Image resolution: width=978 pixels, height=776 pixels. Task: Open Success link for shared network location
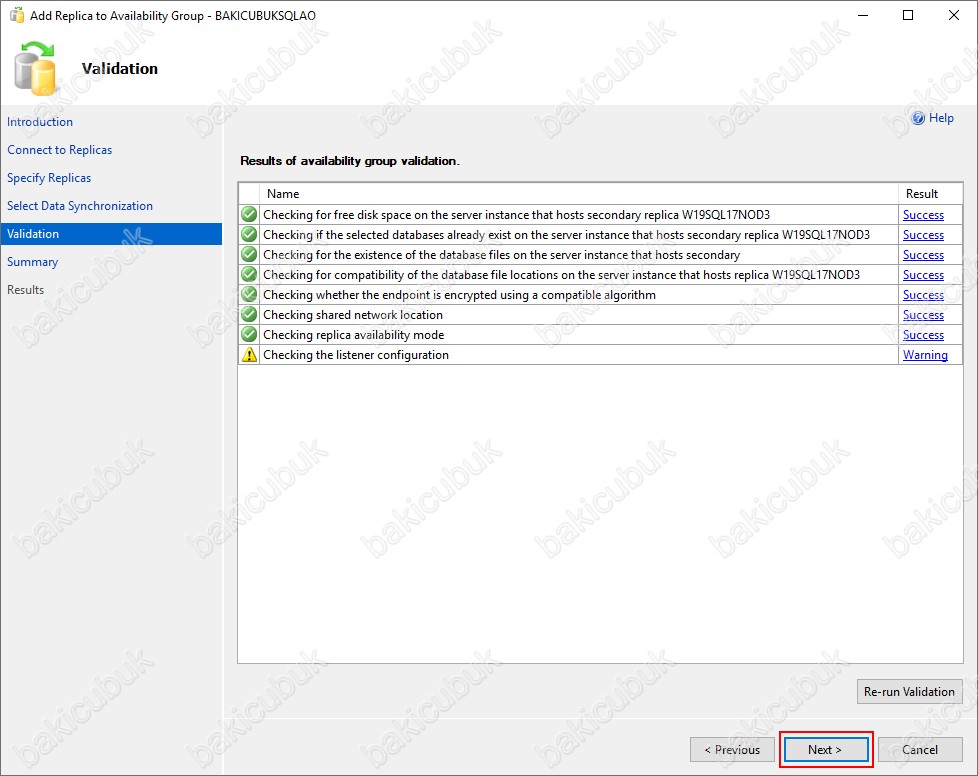pos(923,314)
